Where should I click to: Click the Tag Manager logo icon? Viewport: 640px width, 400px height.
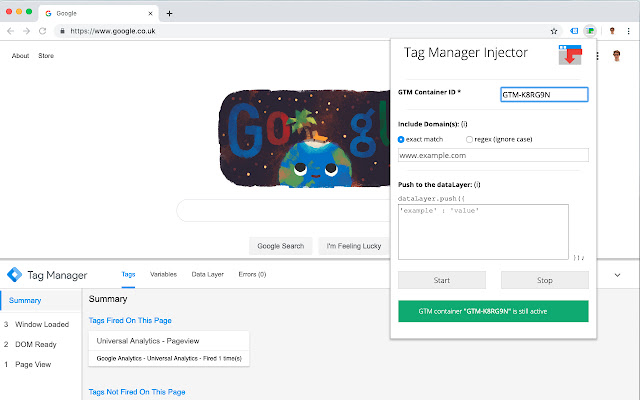(14, 274)
